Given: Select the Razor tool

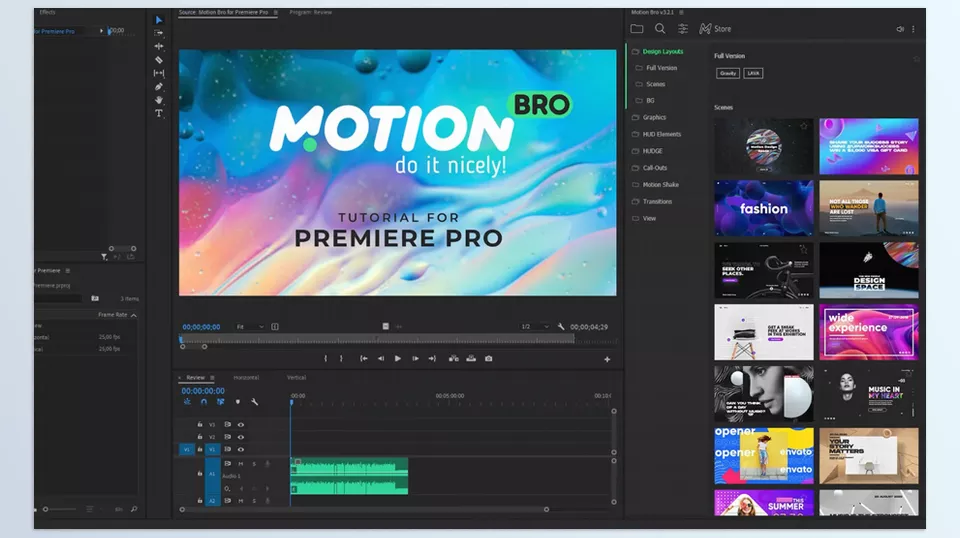Looking at the screenshot, I should [x=159, y=59].
